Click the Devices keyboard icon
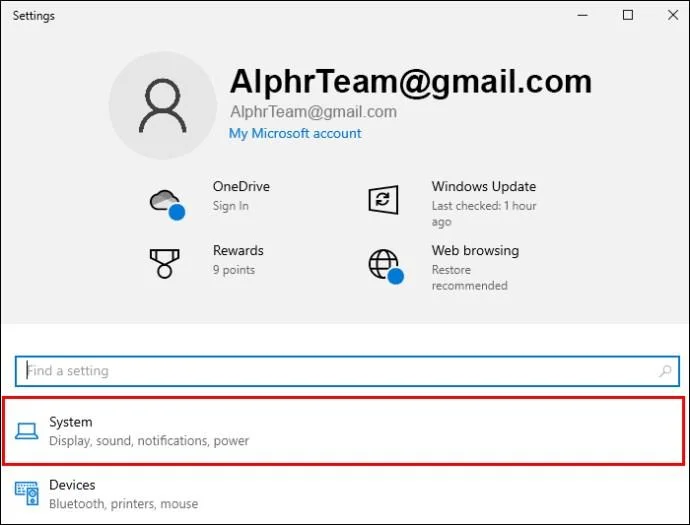690x525 pixels. [27, 493]
